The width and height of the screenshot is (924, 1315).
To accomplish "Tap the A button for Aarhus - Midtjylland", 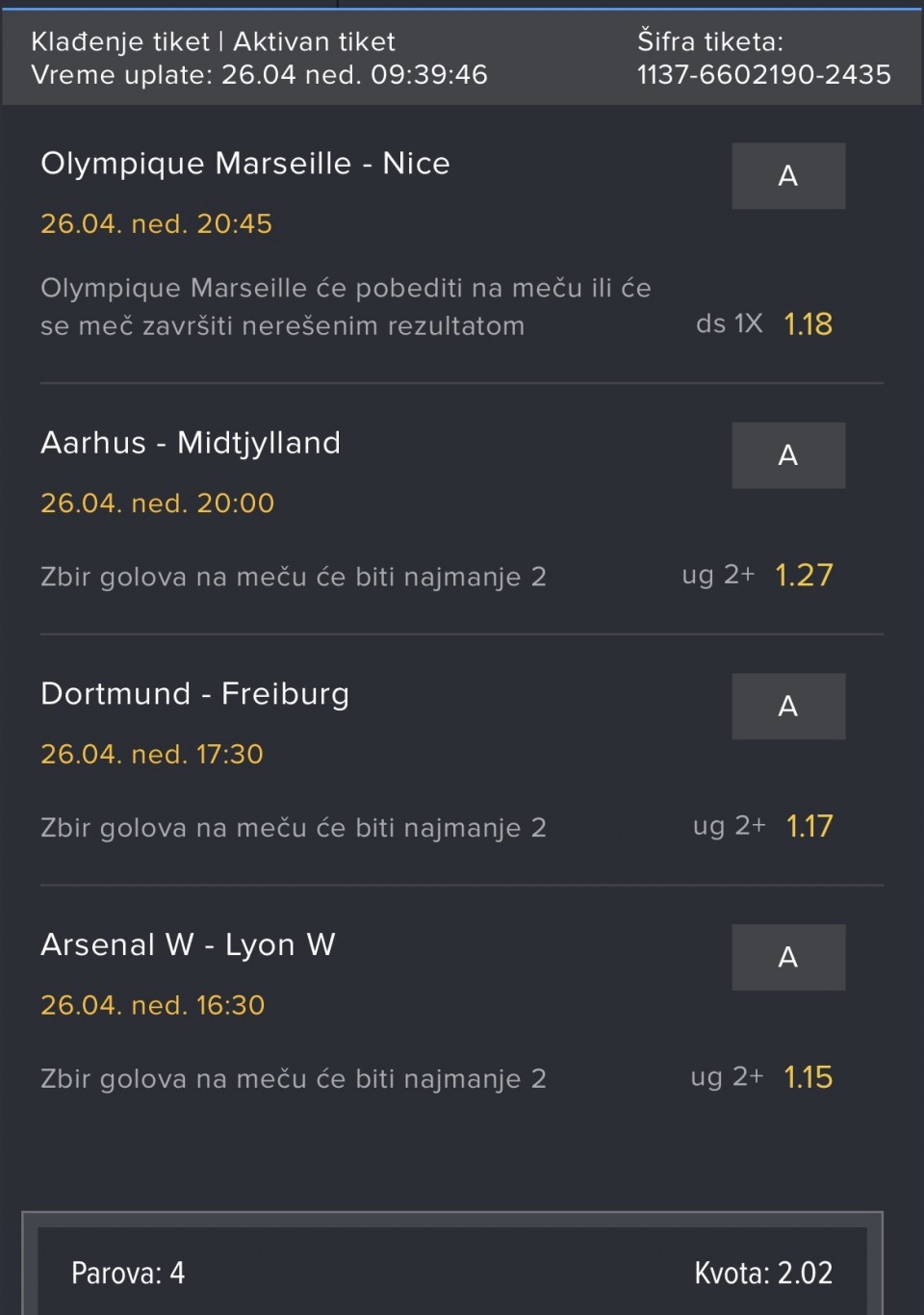I will (x=788, y=455).
